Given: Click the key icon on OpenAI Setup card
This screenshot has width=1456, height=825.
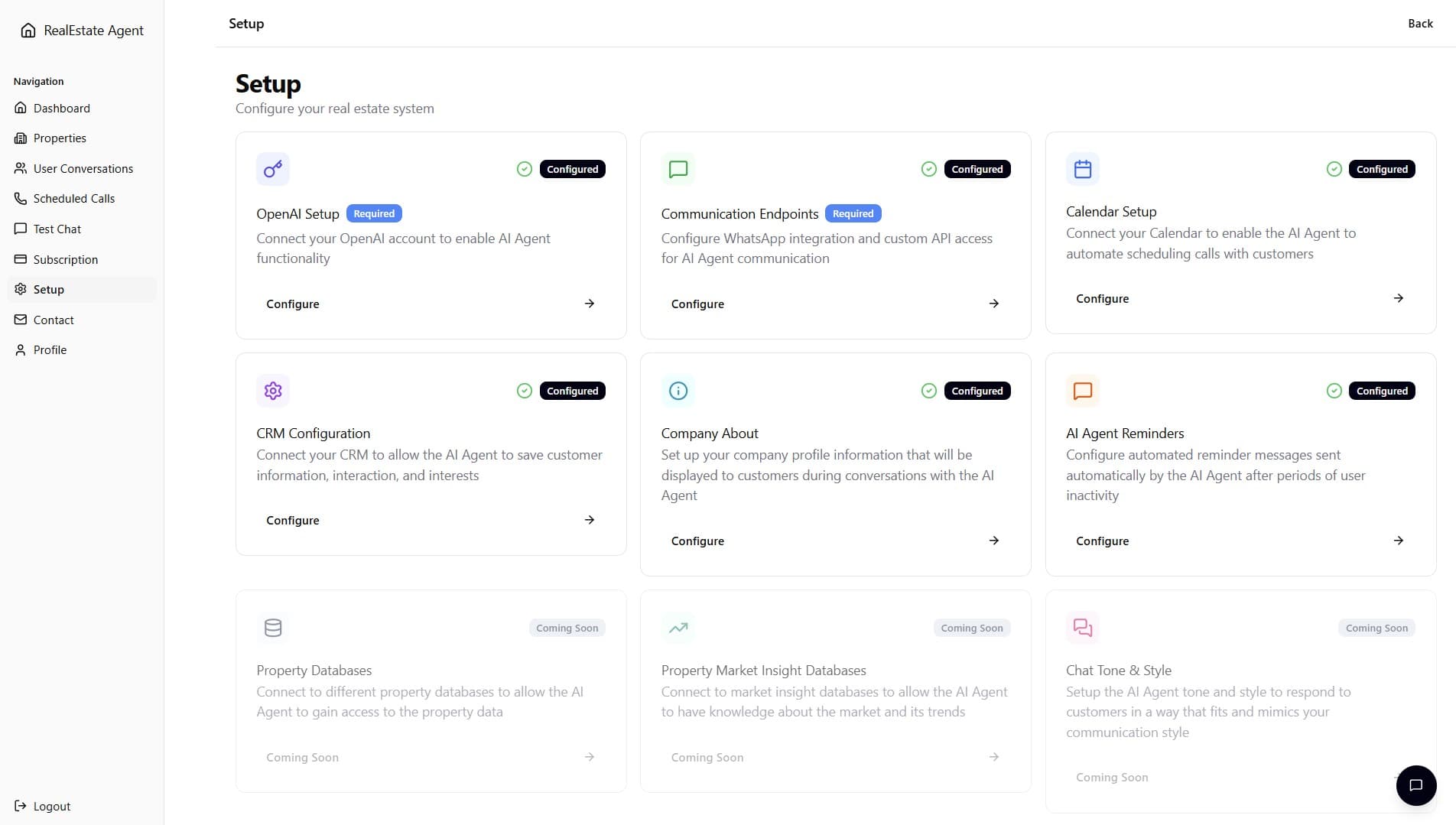Looking at the screenshot, I should point(273,169).
